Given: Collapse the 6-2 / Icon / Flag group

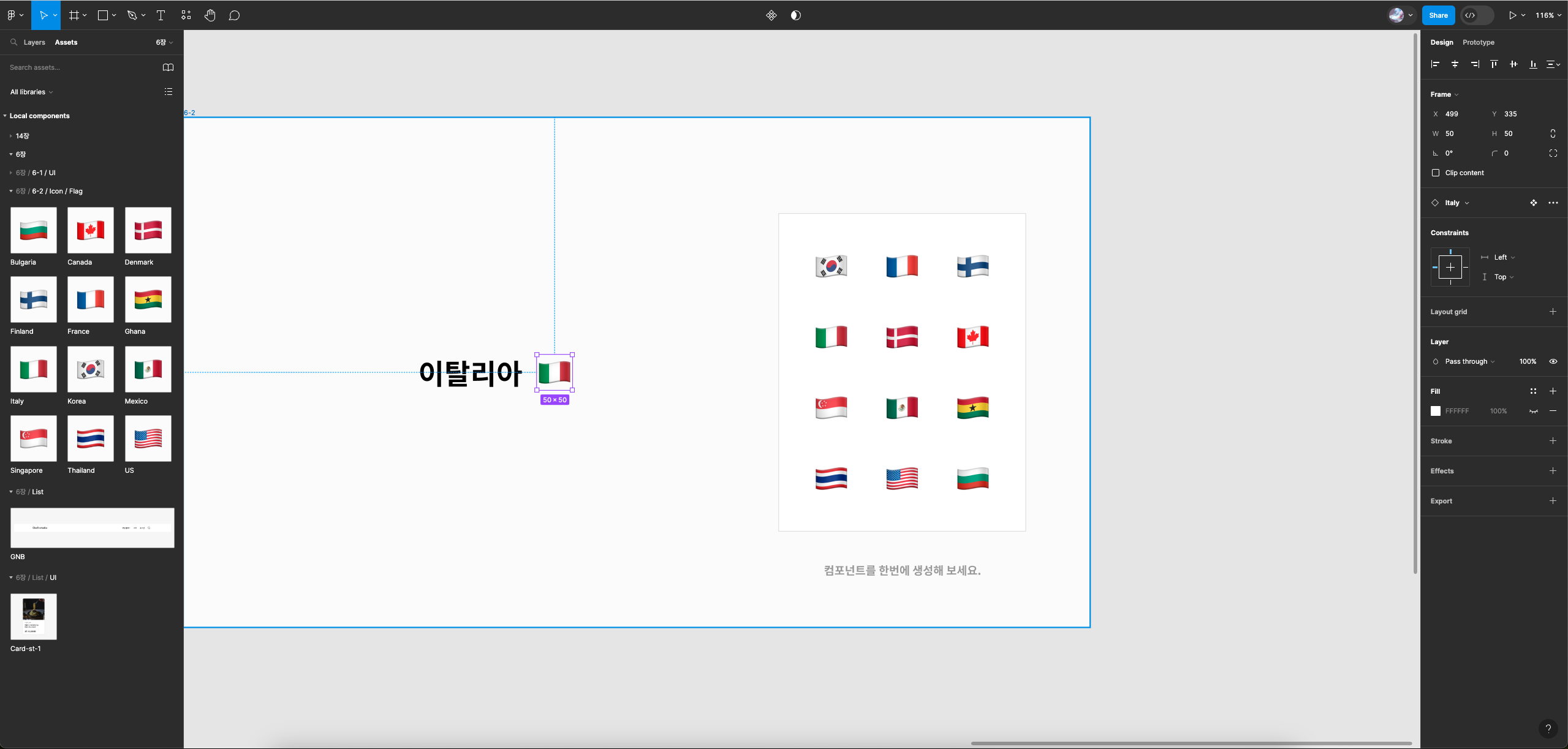Looking at the screenshot, I should 11,191.
